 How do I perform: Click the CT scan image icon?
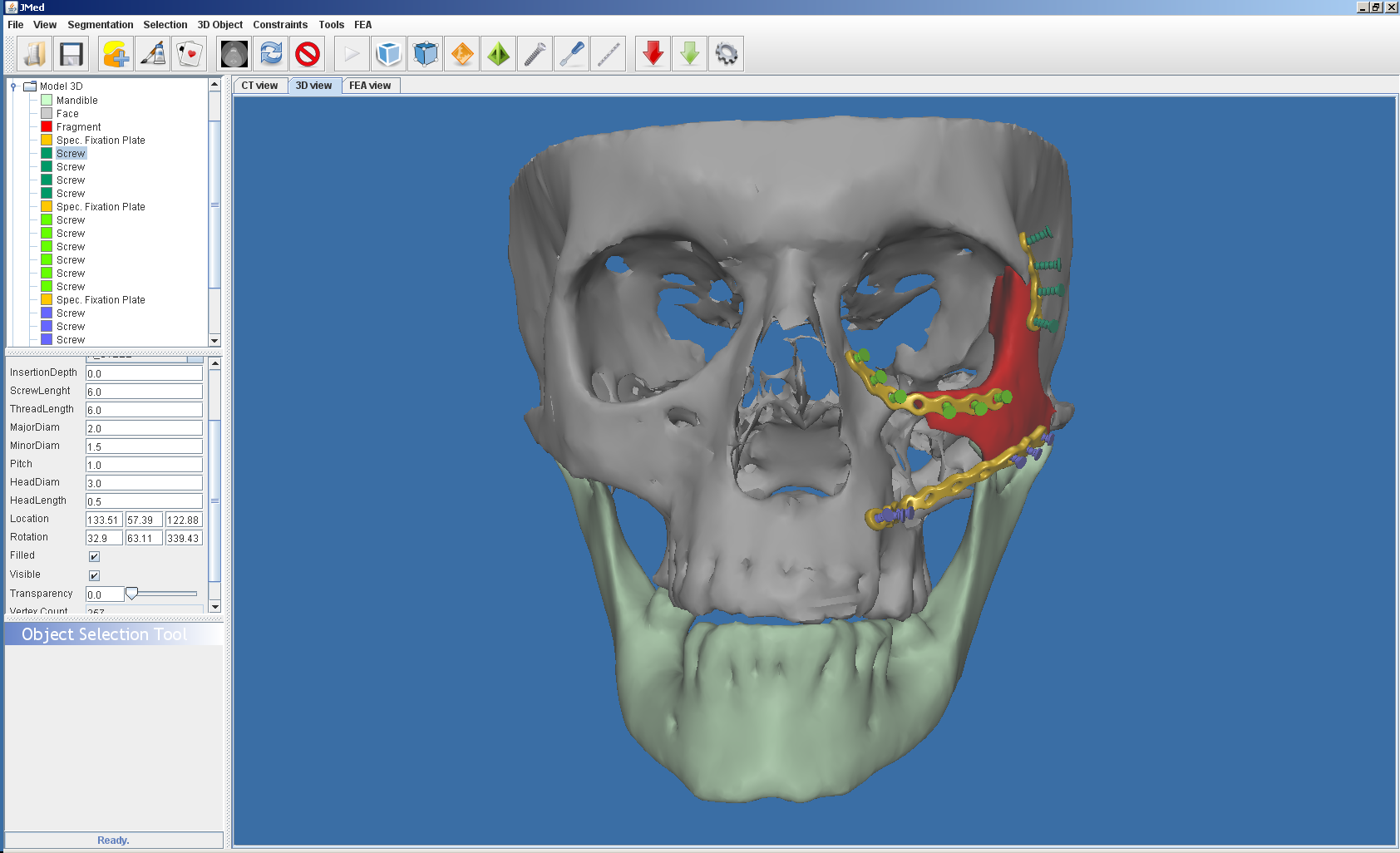234,54
